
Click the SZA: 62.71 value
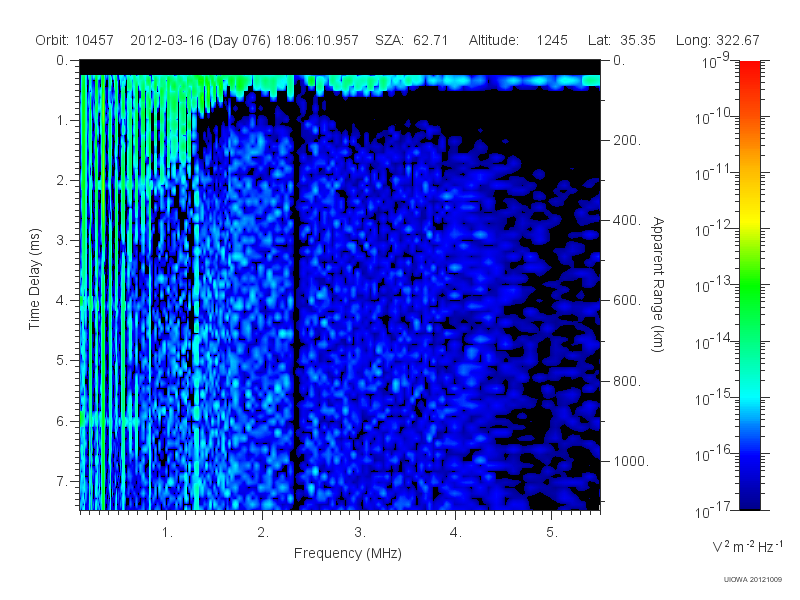(411, 40)
